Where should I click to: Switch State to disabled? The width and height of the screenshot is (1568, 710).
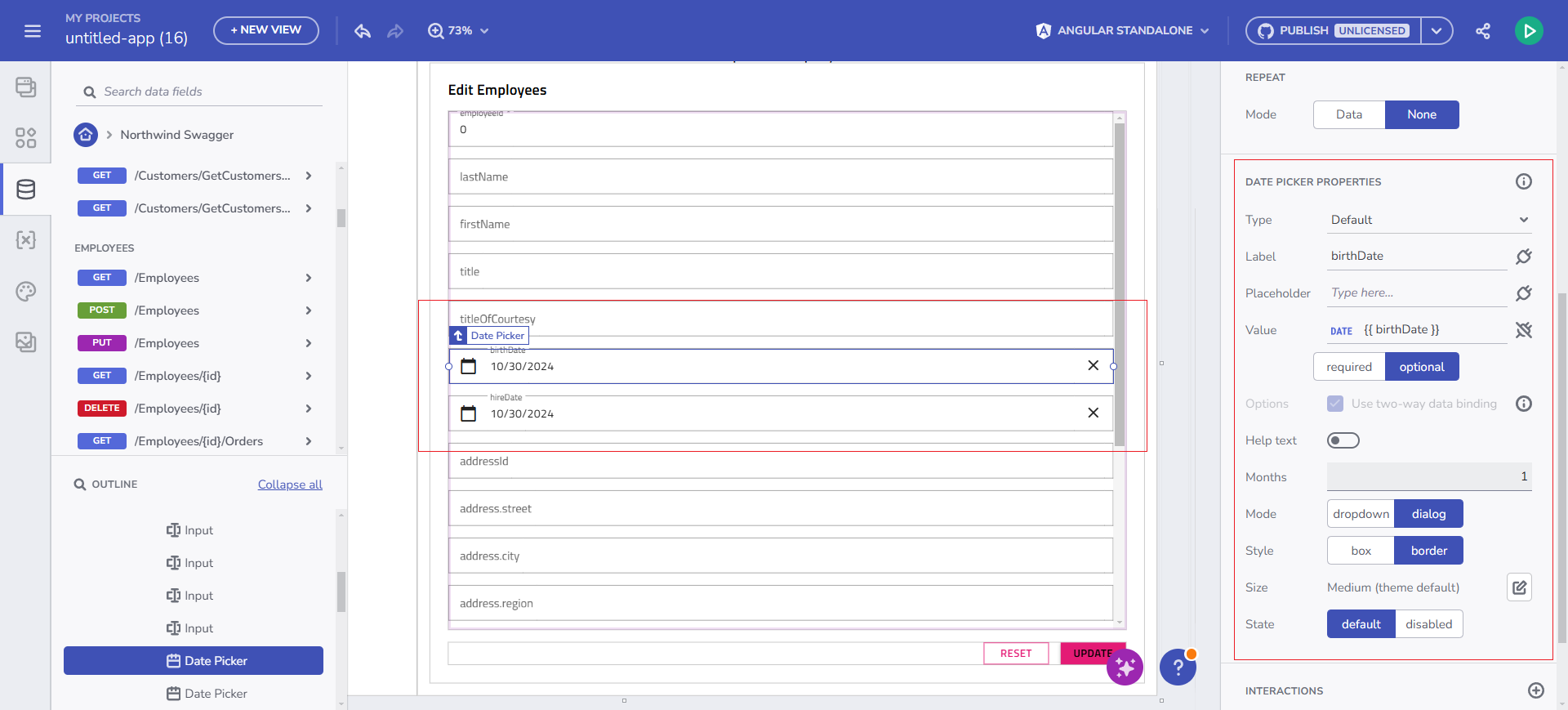pos(1428,624)
